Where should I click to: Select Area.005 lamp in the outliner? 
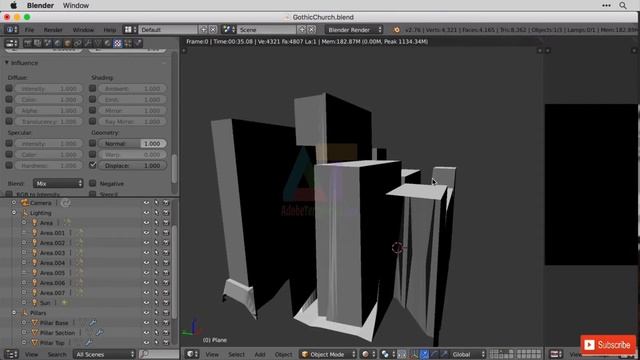tap(52, 273)
